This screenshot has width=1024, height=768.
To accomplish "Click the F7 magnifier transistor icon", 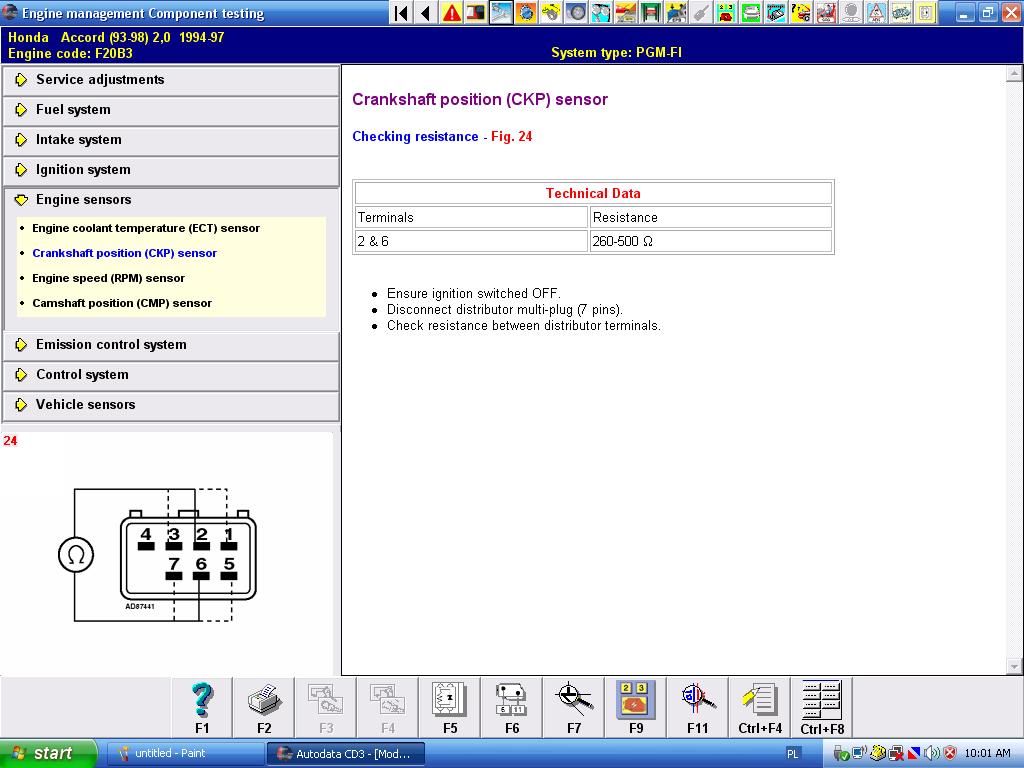I will click(x=574, y=708).
